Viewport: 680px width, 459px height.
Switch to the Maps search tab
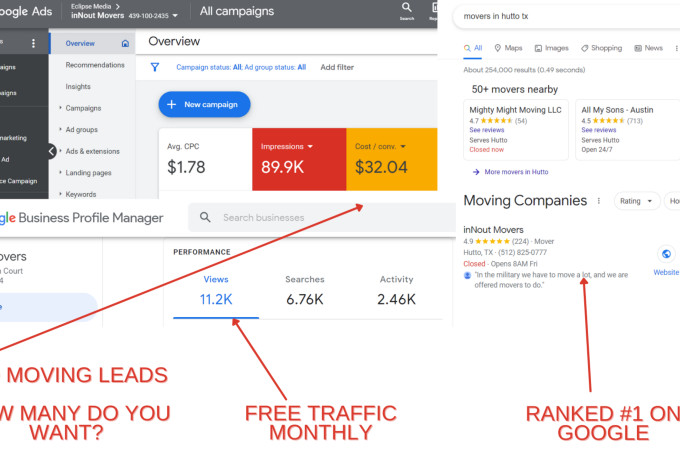tap(508, 48)
